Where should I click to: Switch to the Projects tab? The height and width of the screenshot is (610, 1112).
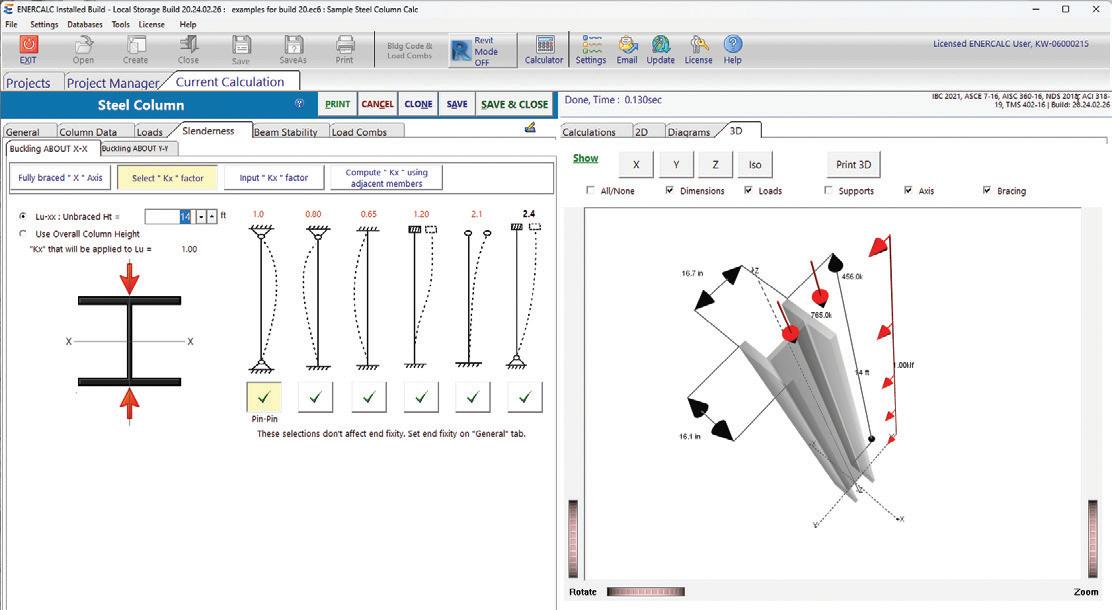point(28,82)
